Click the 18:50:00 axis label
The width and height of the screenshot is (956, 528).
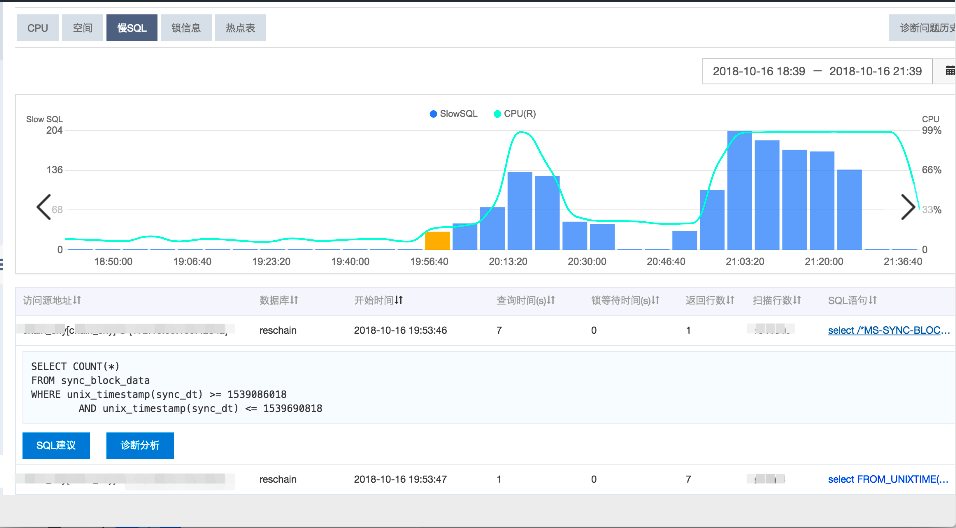(113, 262)
